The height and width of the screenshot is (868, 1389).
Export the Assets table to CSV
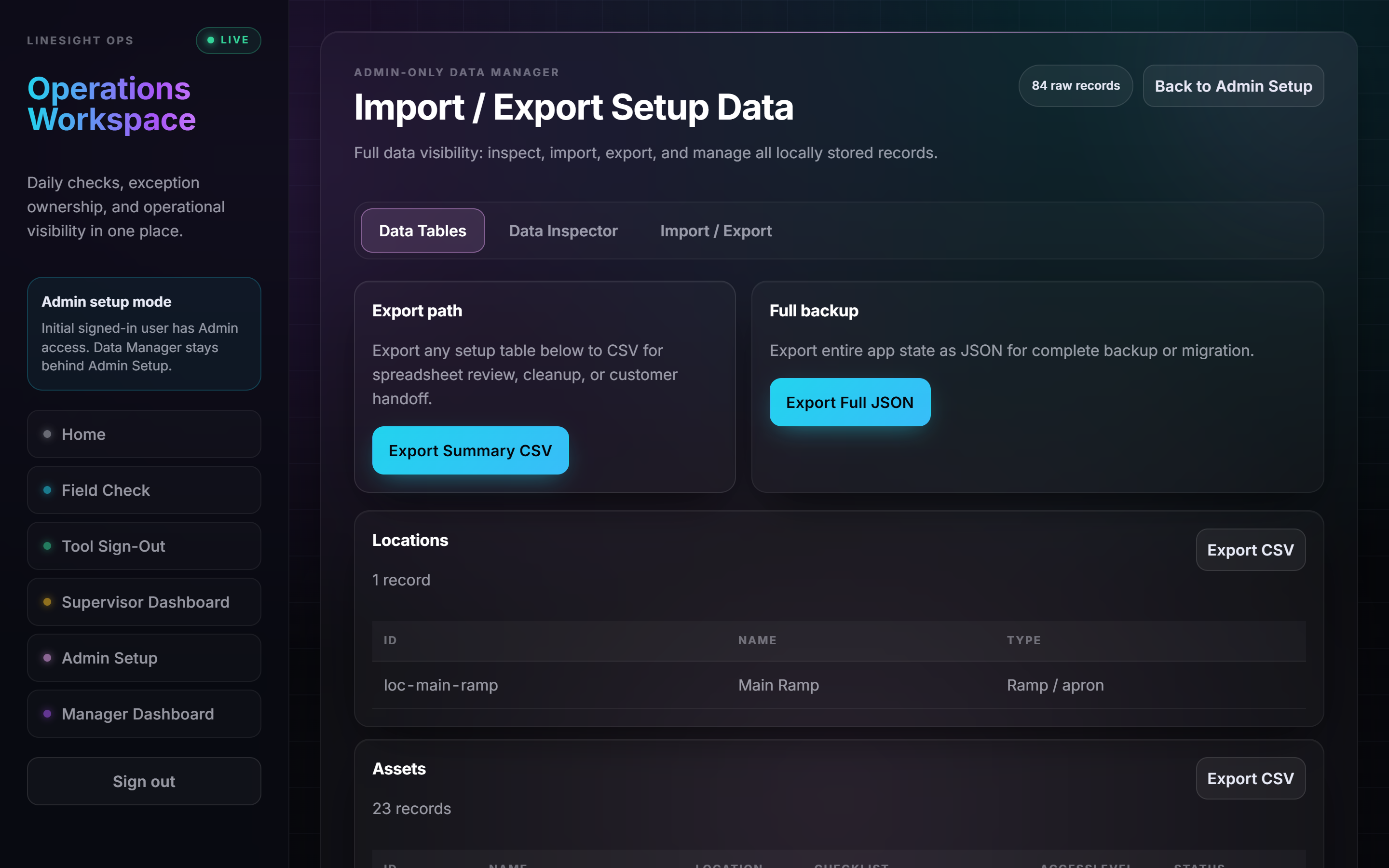click(1250, 778)
